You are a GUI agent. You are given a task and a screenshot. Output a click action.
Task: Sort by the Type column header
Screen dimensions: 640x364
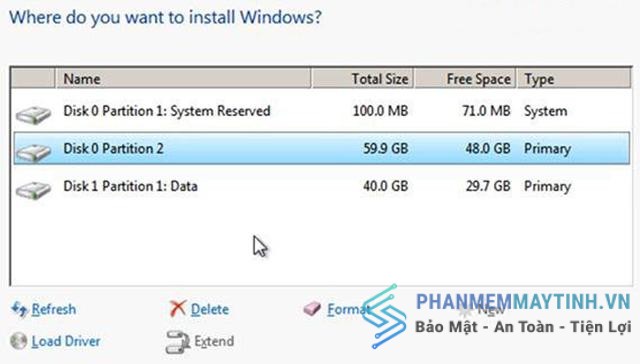coord(574,78)
